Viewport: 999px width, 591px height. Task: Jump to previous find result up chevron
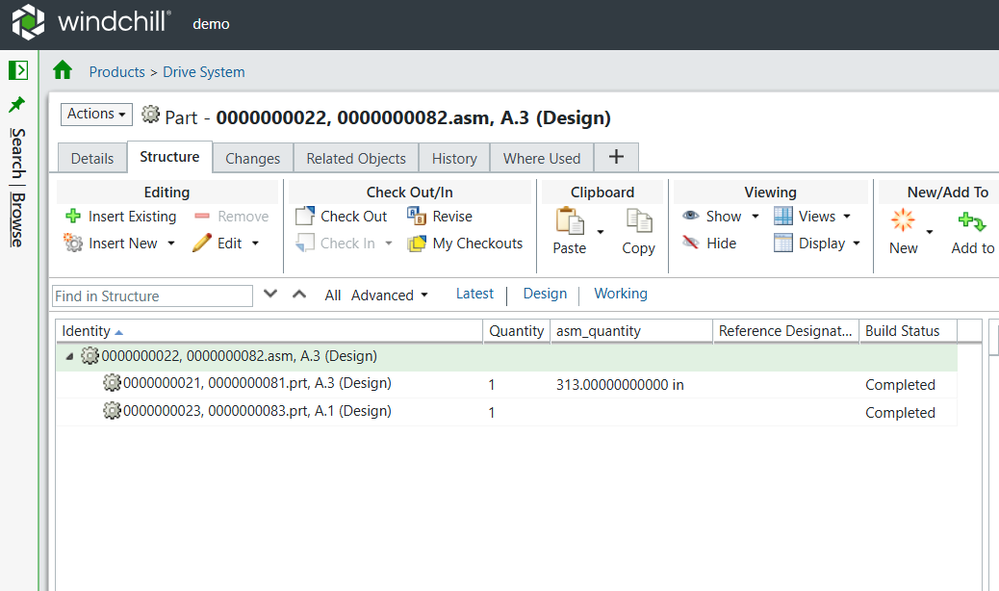tap(299, 294)
